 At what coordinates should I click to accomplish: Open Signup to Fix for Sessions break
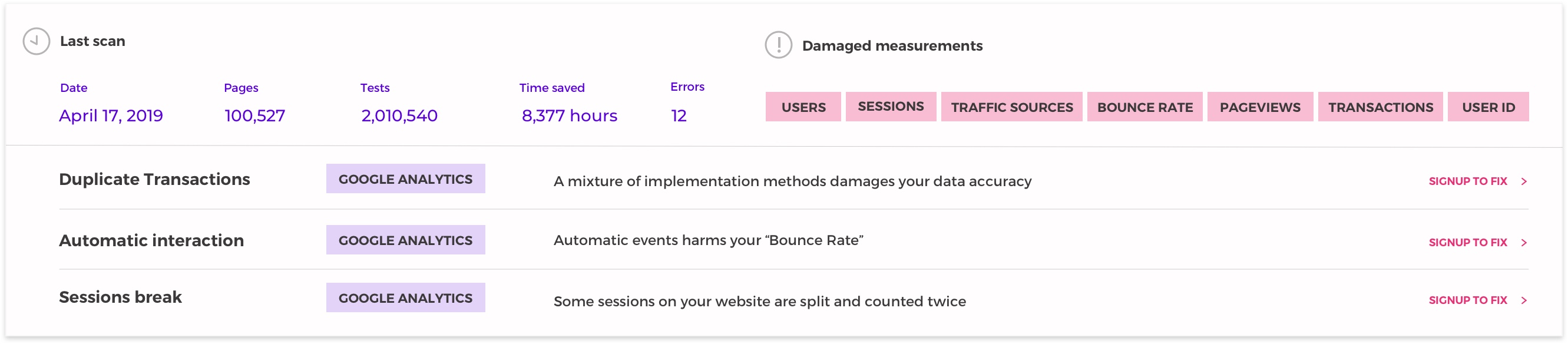tap(1467, 301)
